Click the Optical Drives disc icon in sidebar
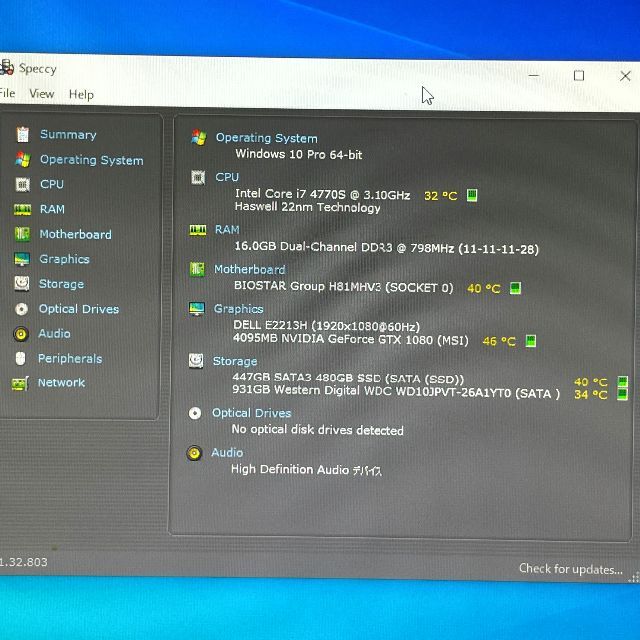Screen dimensions: 640x640 (21, 309)
